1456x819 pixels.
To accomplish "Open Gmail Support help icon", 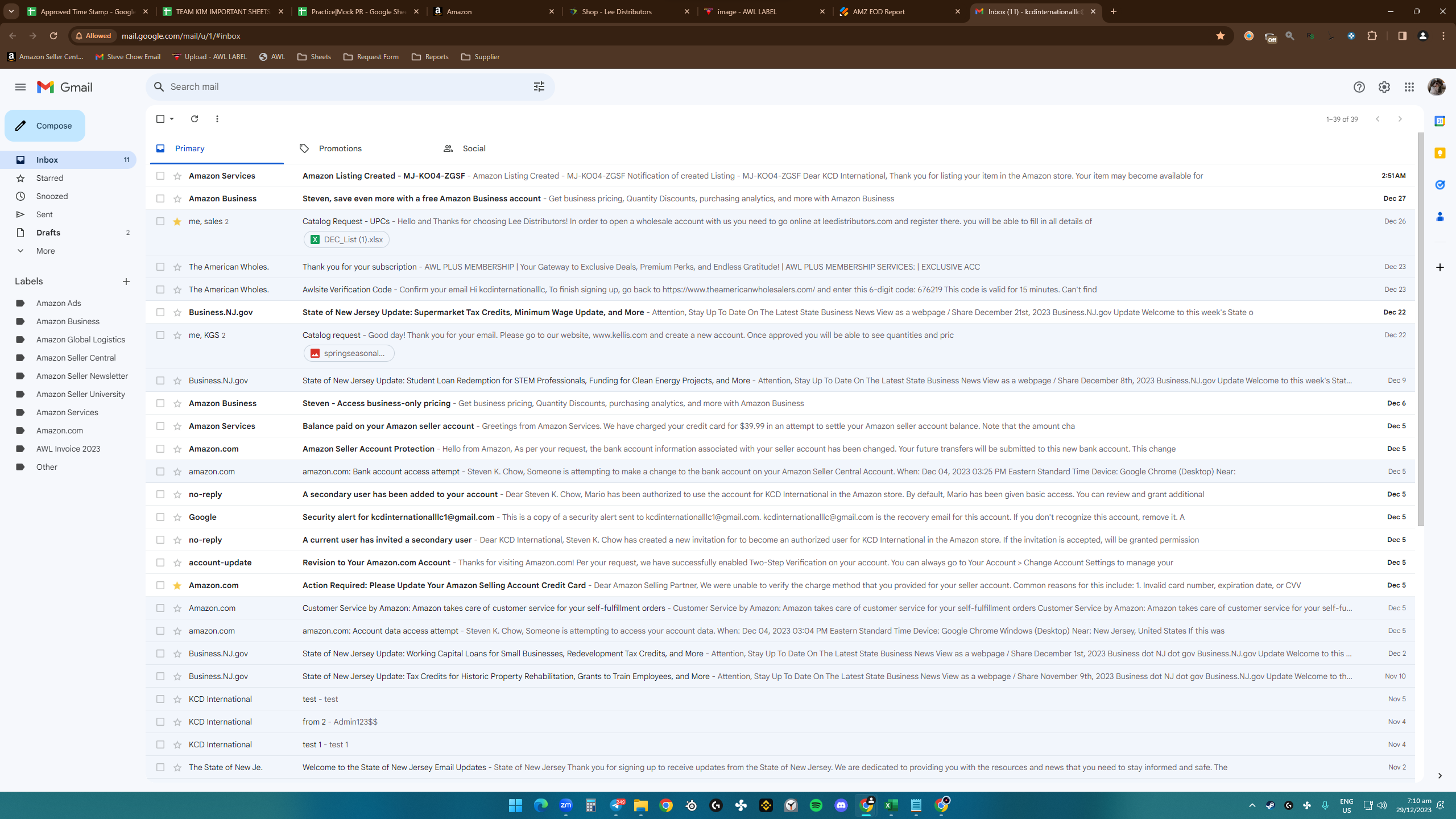I will point(1359,87).
